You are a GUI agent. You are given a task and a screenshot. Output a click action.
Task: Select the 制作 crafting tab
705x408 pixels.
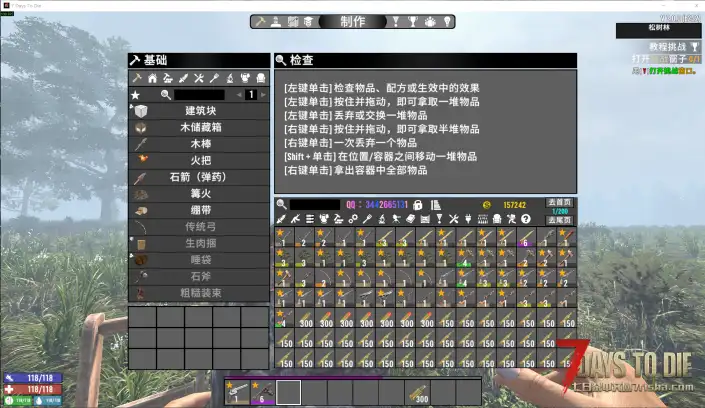pyautogui.click(x=353, y=22)
